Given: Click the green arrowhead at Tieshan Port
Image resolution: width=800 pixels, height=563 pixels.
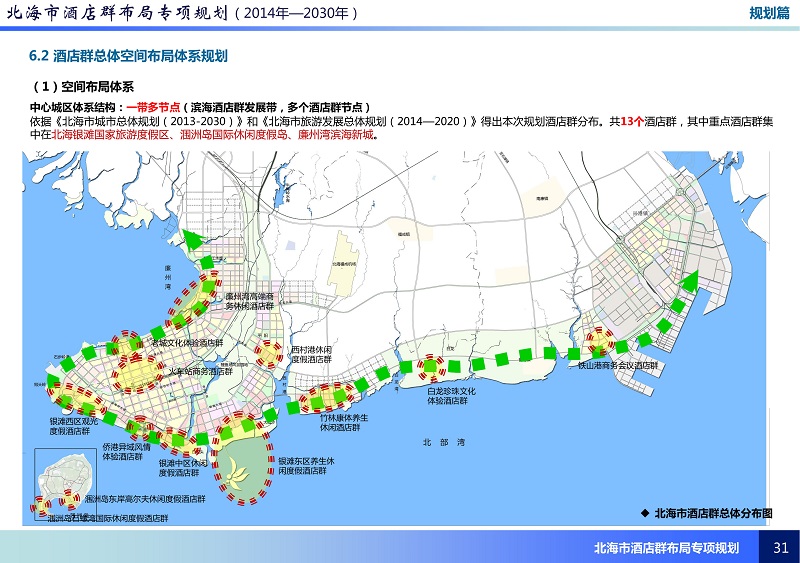Looking at the screenshot, I should 688,281.
